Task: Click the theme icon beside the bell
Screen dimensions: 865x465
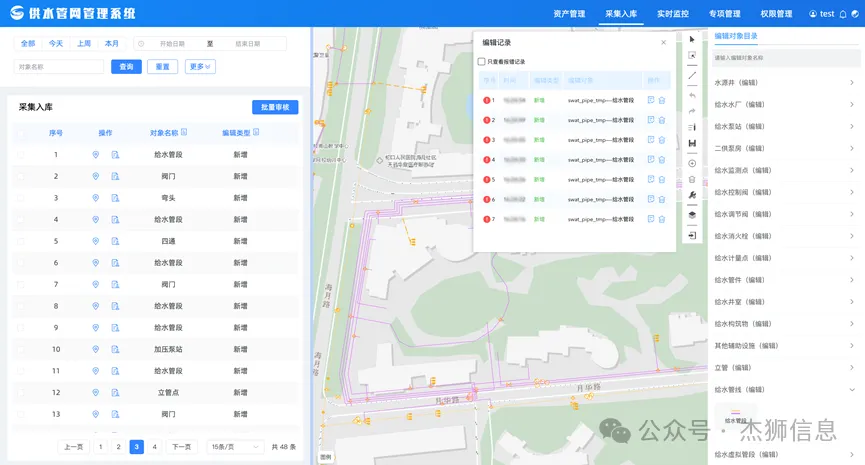Action: click(x=855, y=14)
